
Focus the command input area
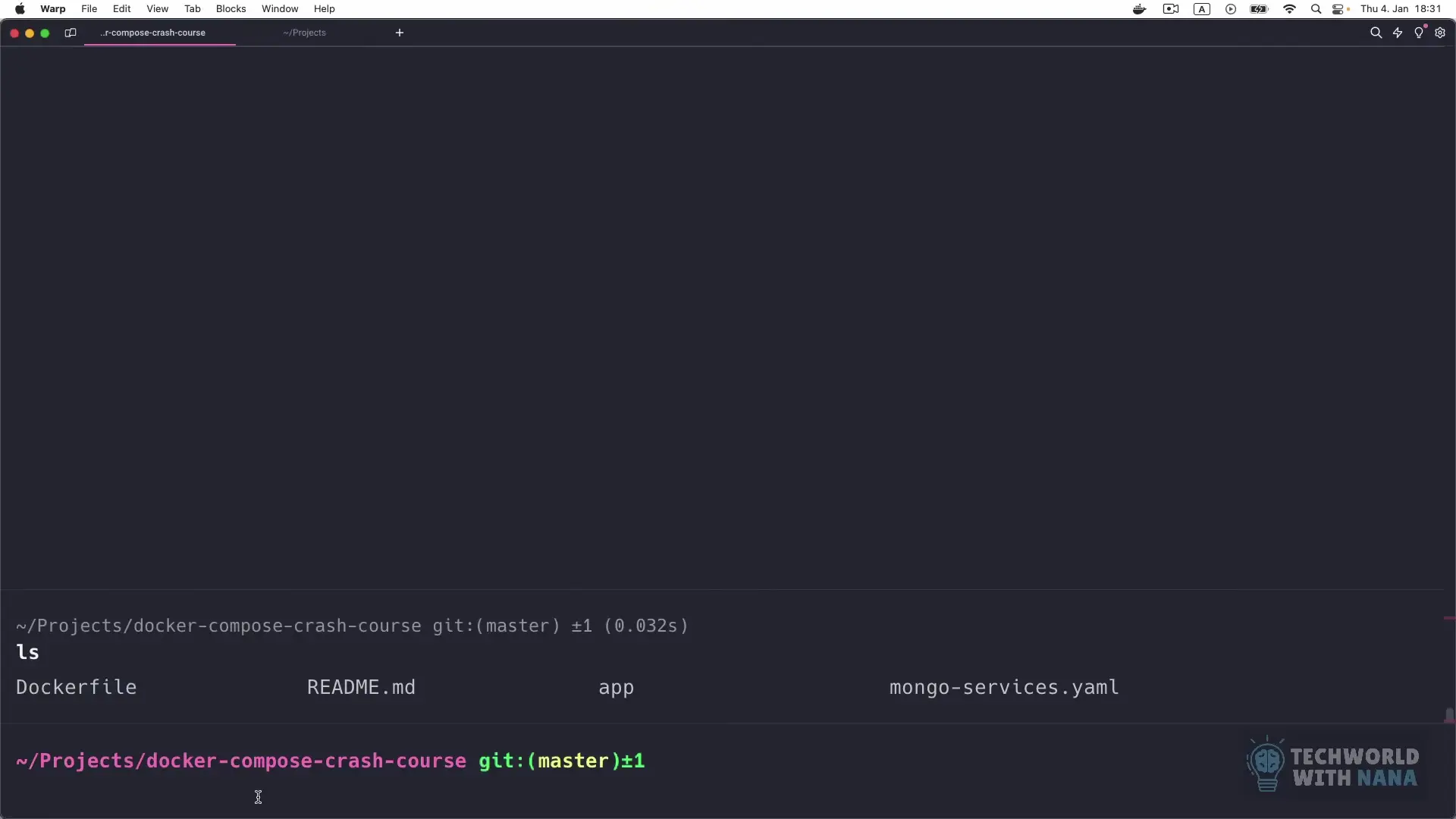(x=622, y=795)
